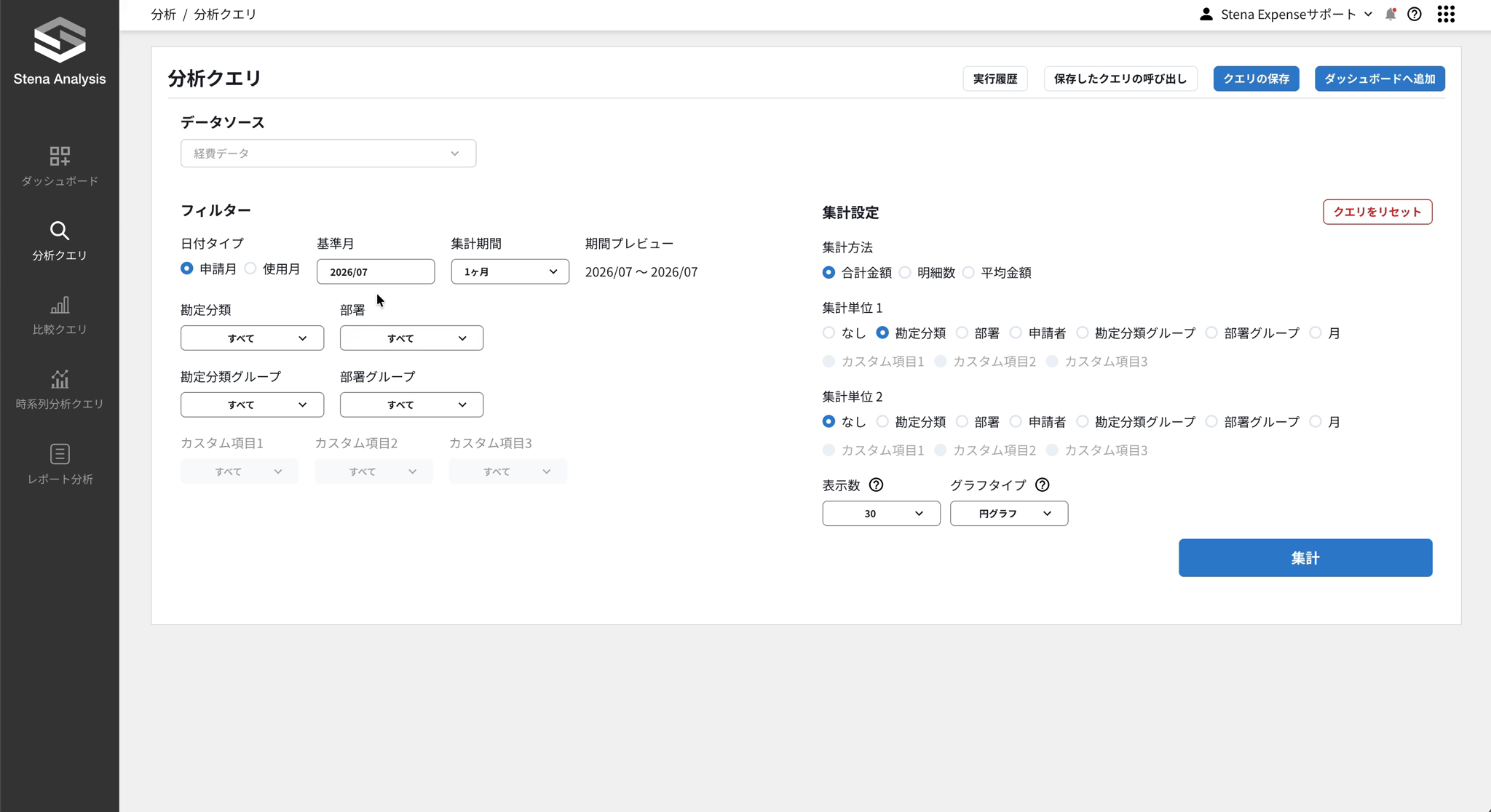1491x812 pixels.
Task: Open the グラフタイプ 円グラフ dropdown
Action: [x=1009, y=514]
